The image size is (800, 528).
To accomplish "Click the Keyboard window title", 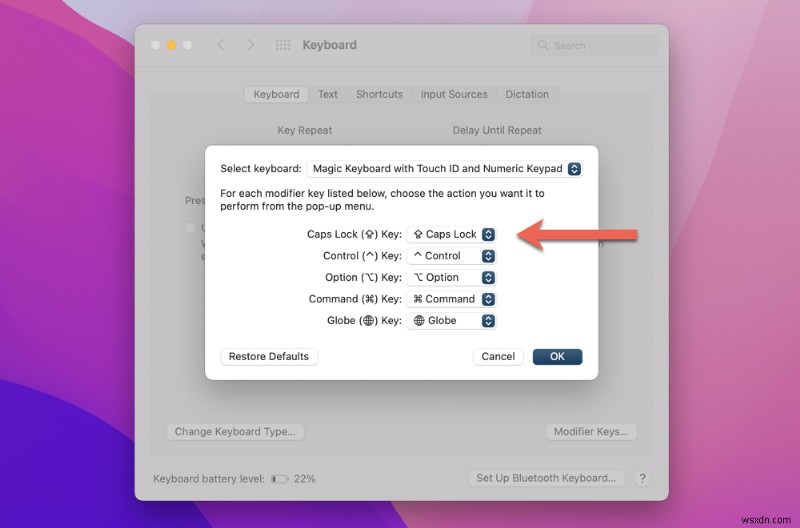I will [x=330, y=45].
